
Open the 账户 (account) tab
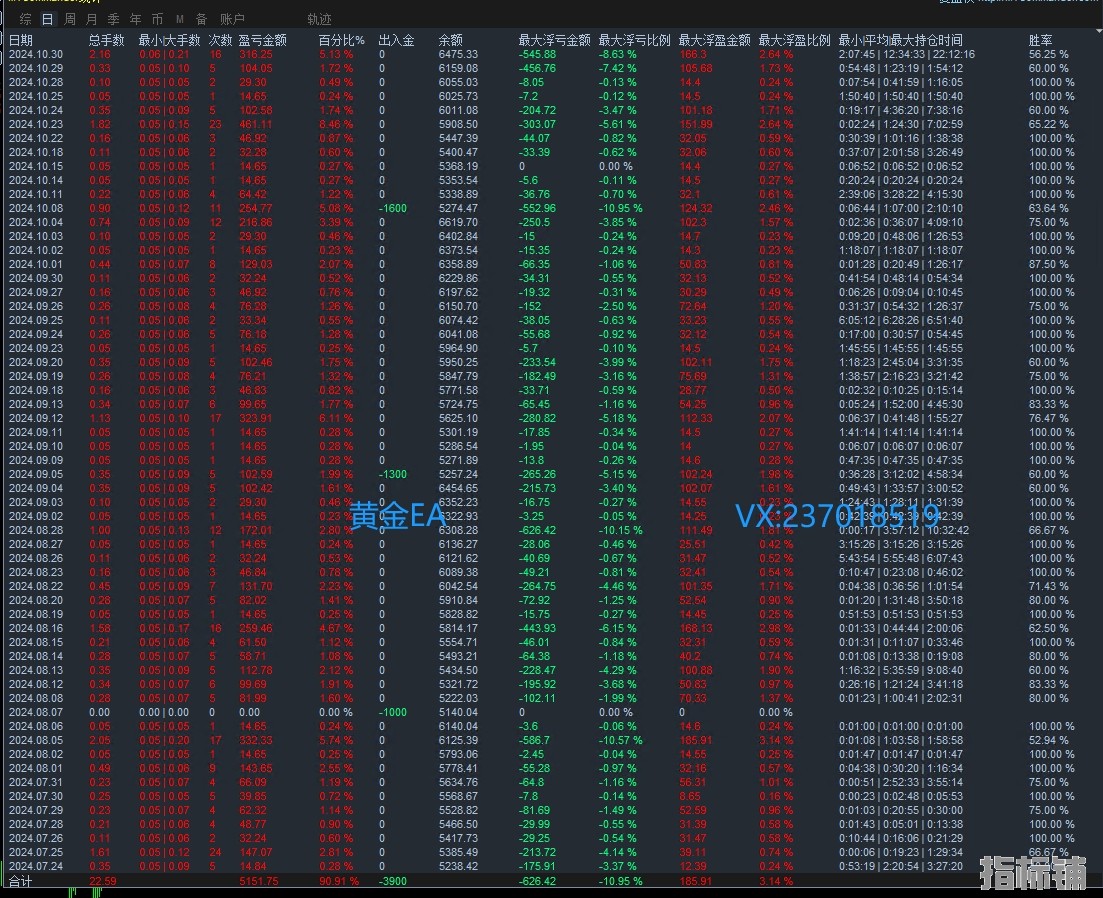coord(232,19)
